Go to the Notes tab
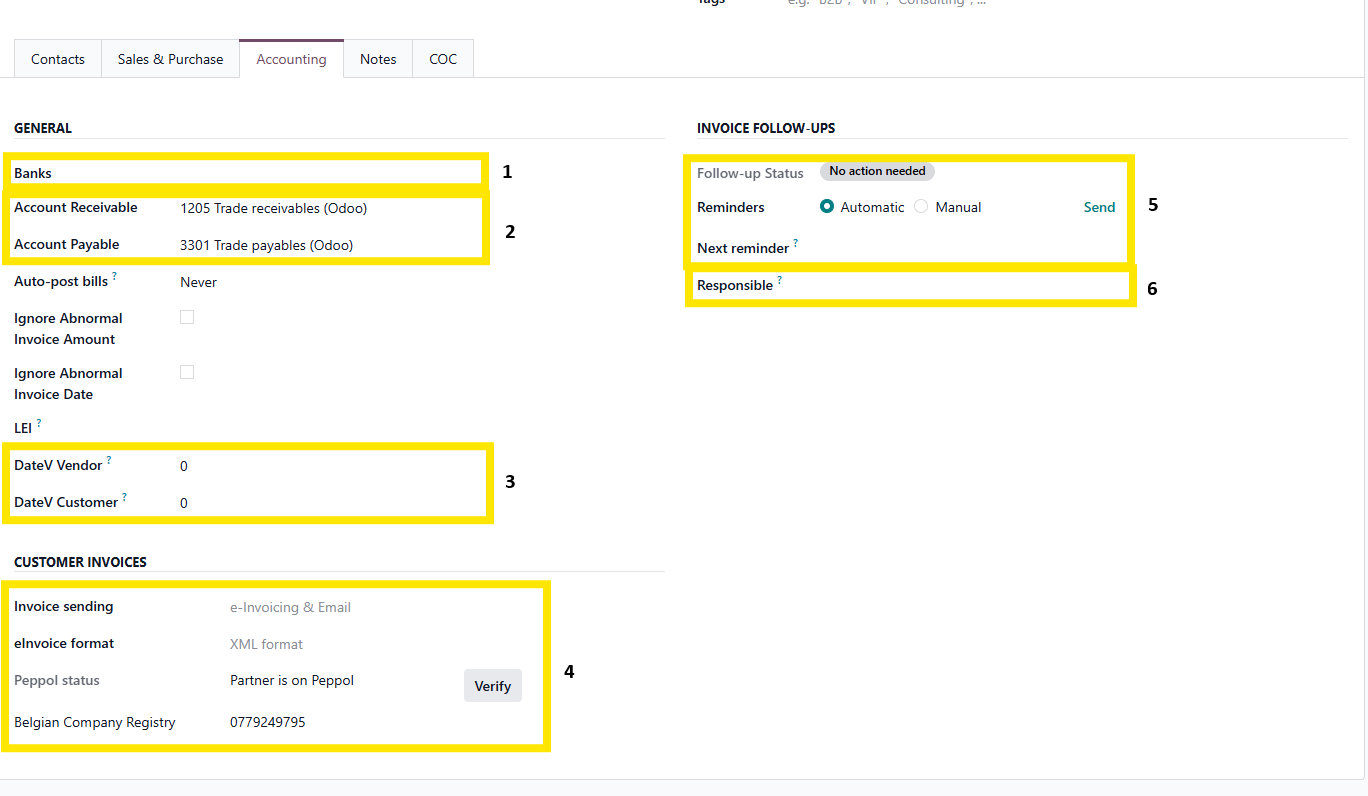Viewport: 1368px width, 796px height. point(378,60)
